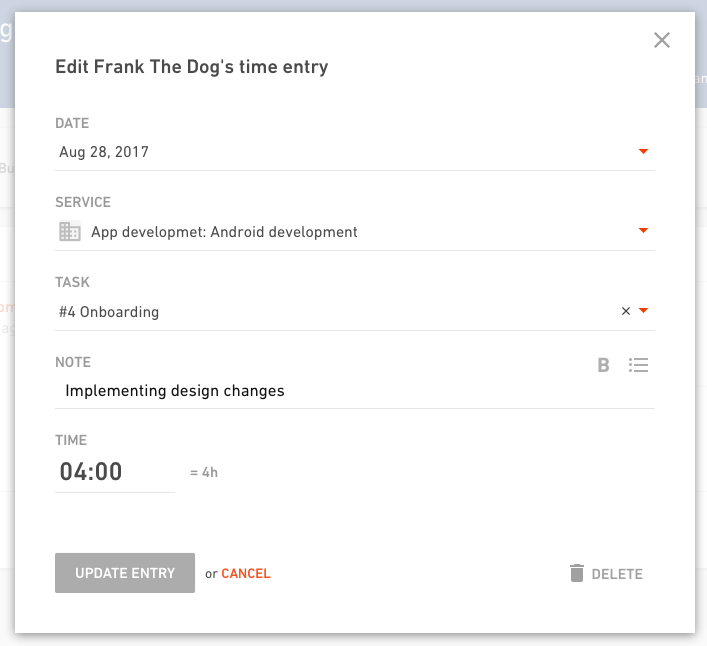Expand the Task dropdown arrow
707x646 pixels.
644,311
